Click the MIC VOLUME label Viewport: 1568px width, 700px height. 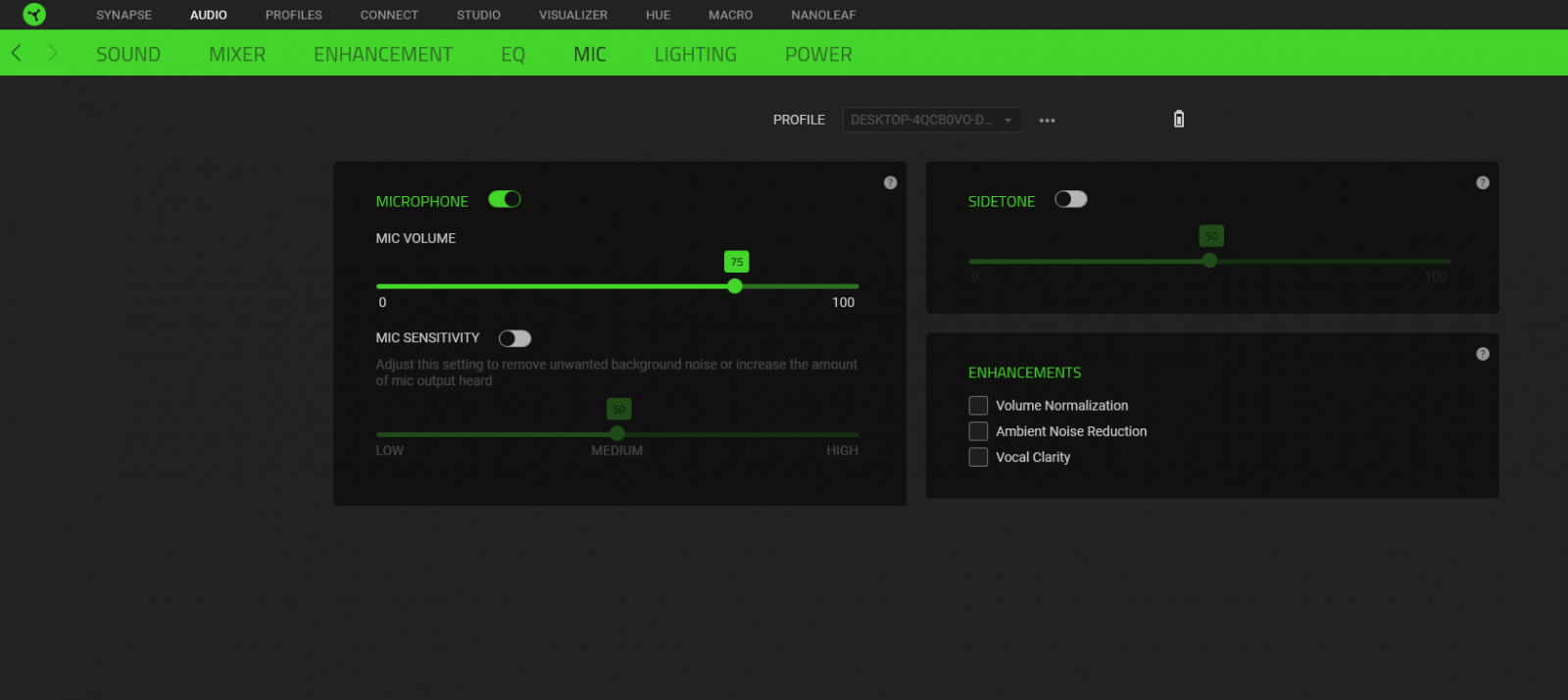[x=416, y=238]
